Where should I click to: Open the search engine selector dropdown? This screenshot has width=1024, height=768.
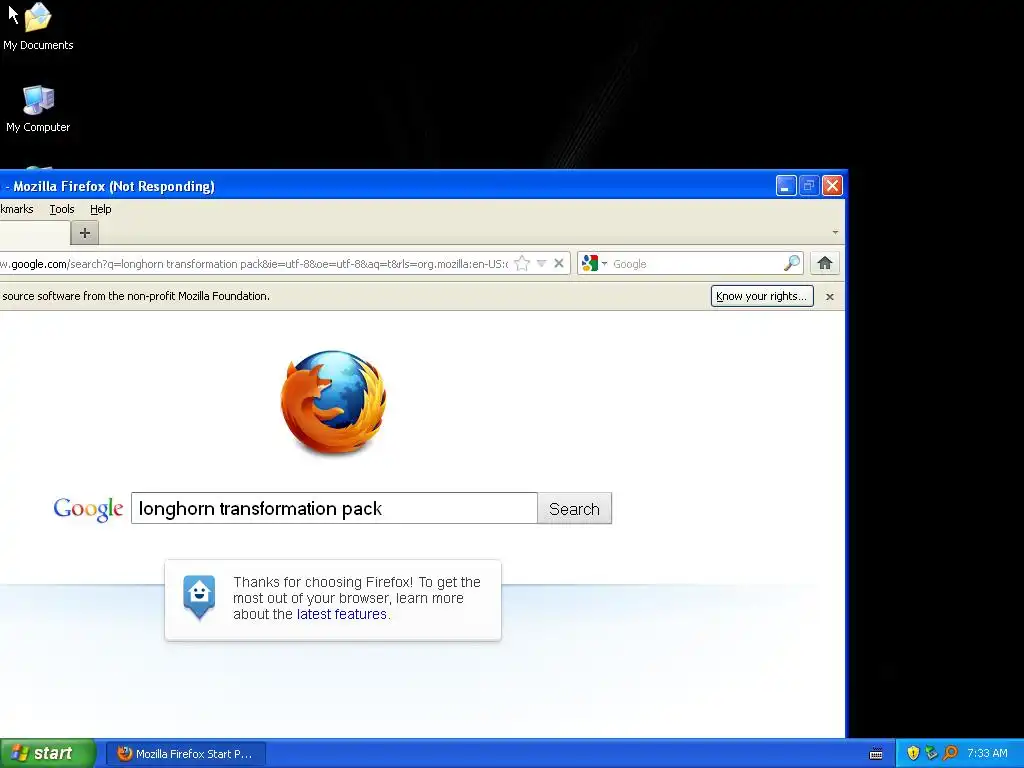594,263
